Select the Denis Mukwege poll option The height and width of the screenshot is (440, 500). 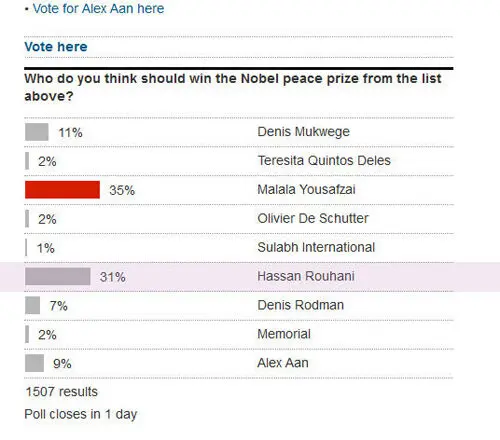pyautogui.click(x=239, y=132)
